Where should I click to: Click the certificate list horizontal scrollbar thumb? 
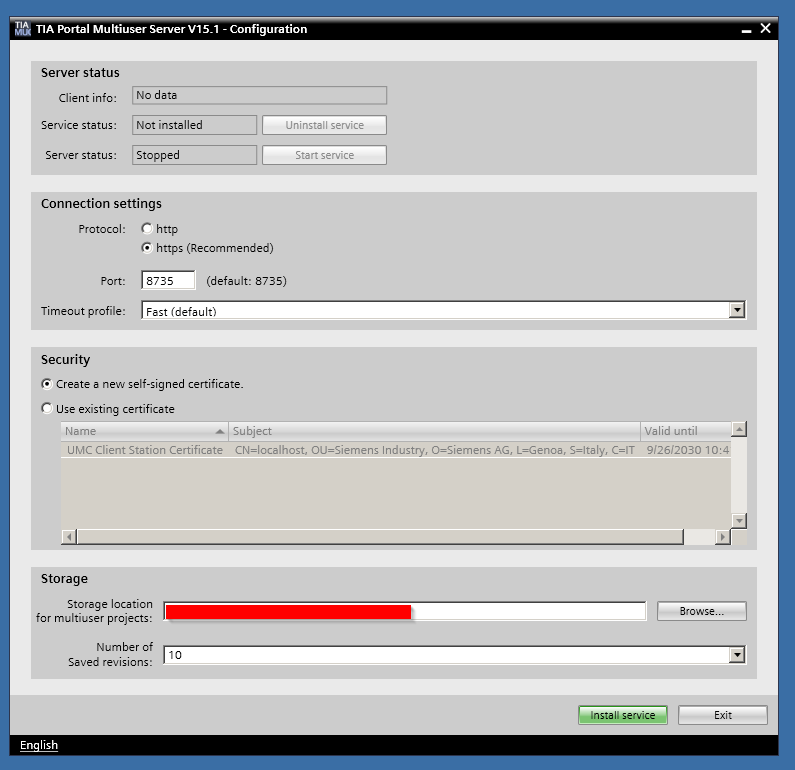[x=380, y=536]
